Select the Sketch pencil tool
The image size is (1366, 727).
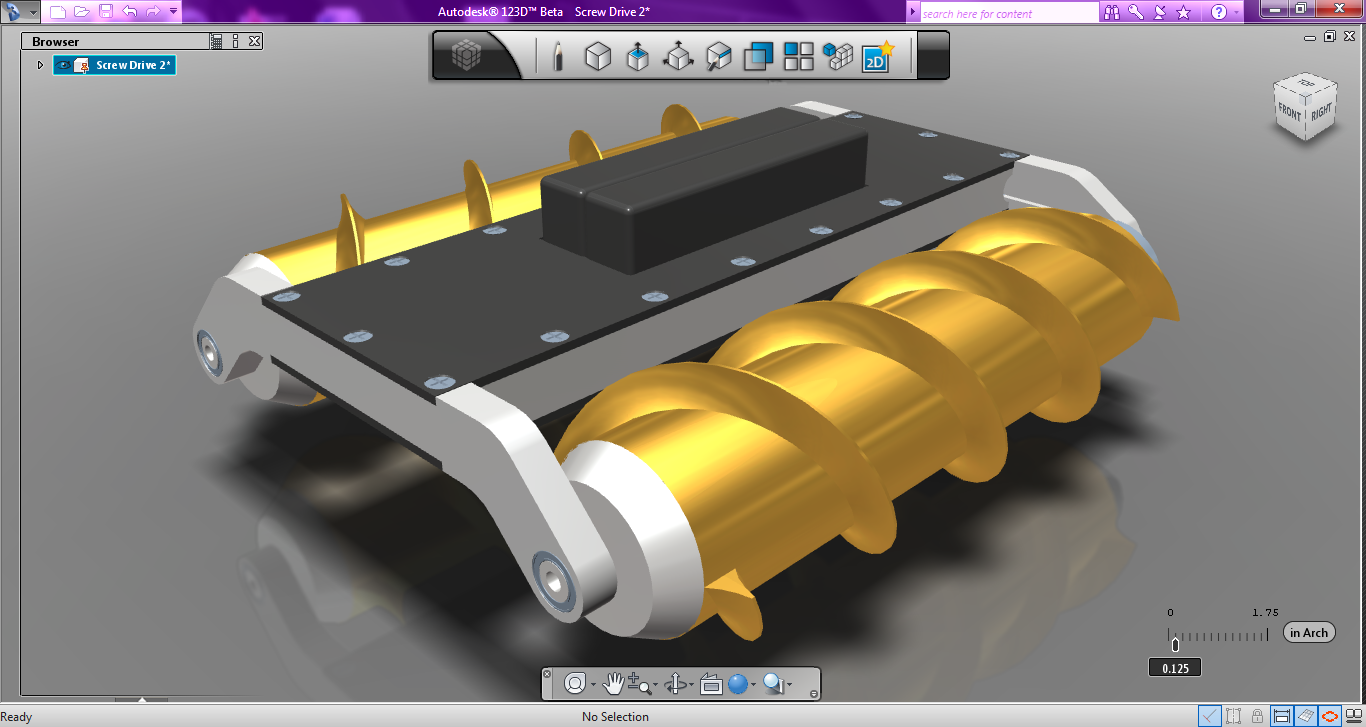(x=558, y=56)
